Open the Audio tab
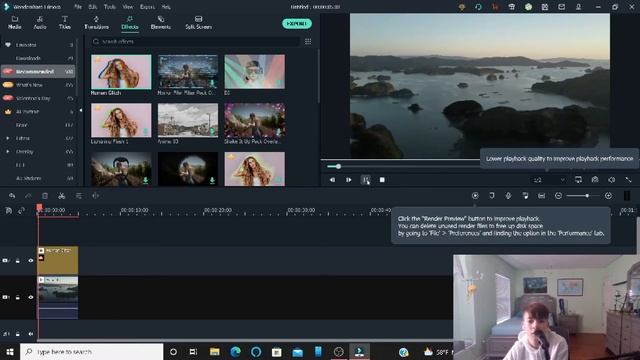640x360 pixels. click(x=40, y=22)
